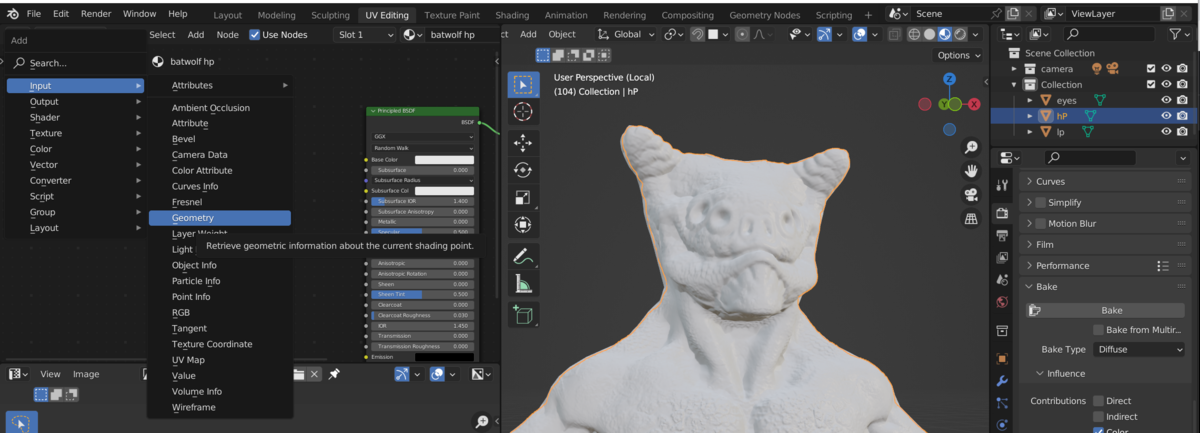Enable the Simplify checkbox
The height and width of the screenshot is (433, 1200).
1040,202
